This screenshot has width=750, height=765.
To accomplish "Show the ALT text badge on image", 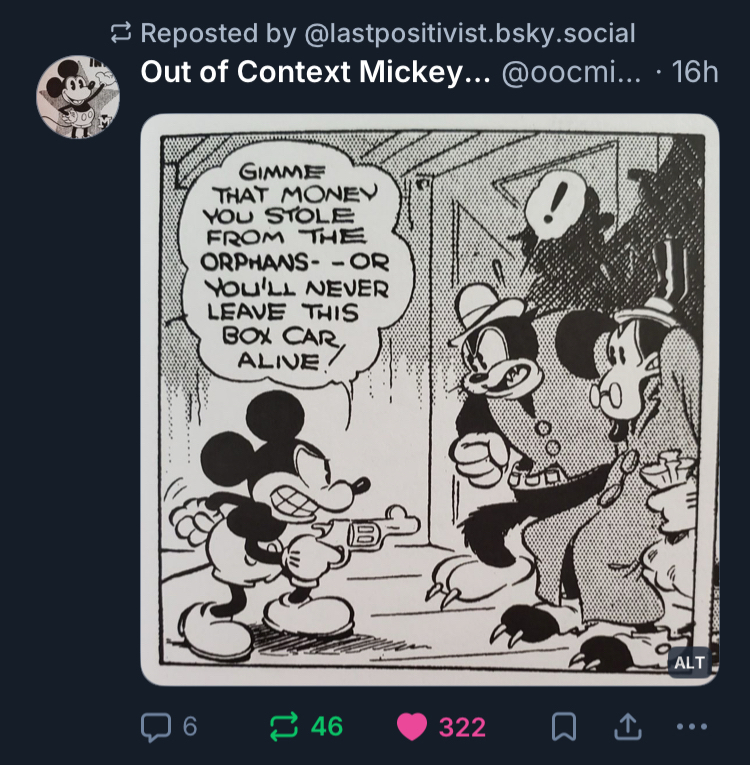I will (x=689, y=662).
